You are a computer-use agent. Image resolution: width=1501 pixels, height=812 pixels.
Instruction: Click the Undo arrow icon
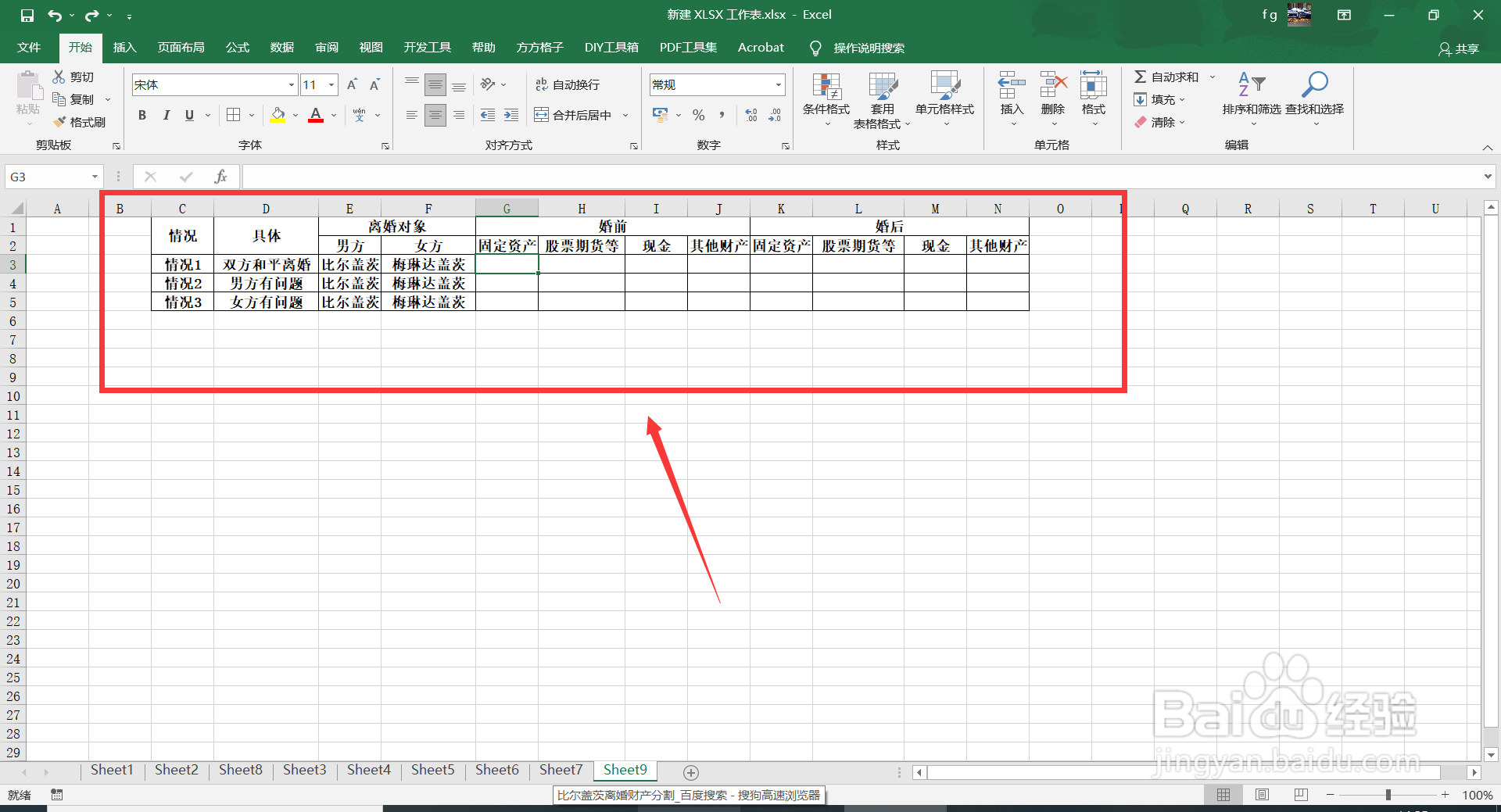54,15
